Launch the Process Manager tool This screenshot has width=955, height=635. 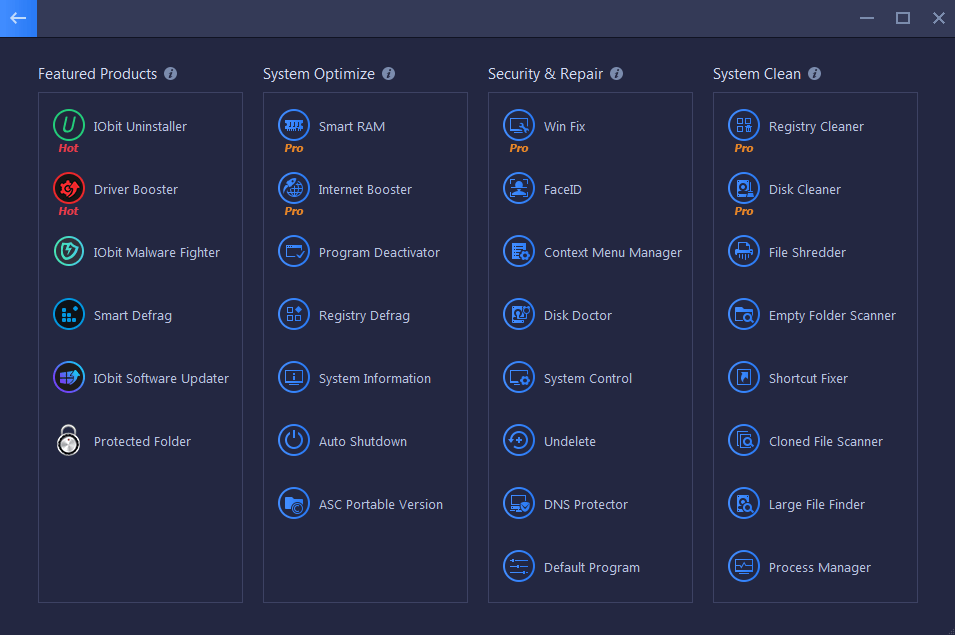tap(819, 567)
